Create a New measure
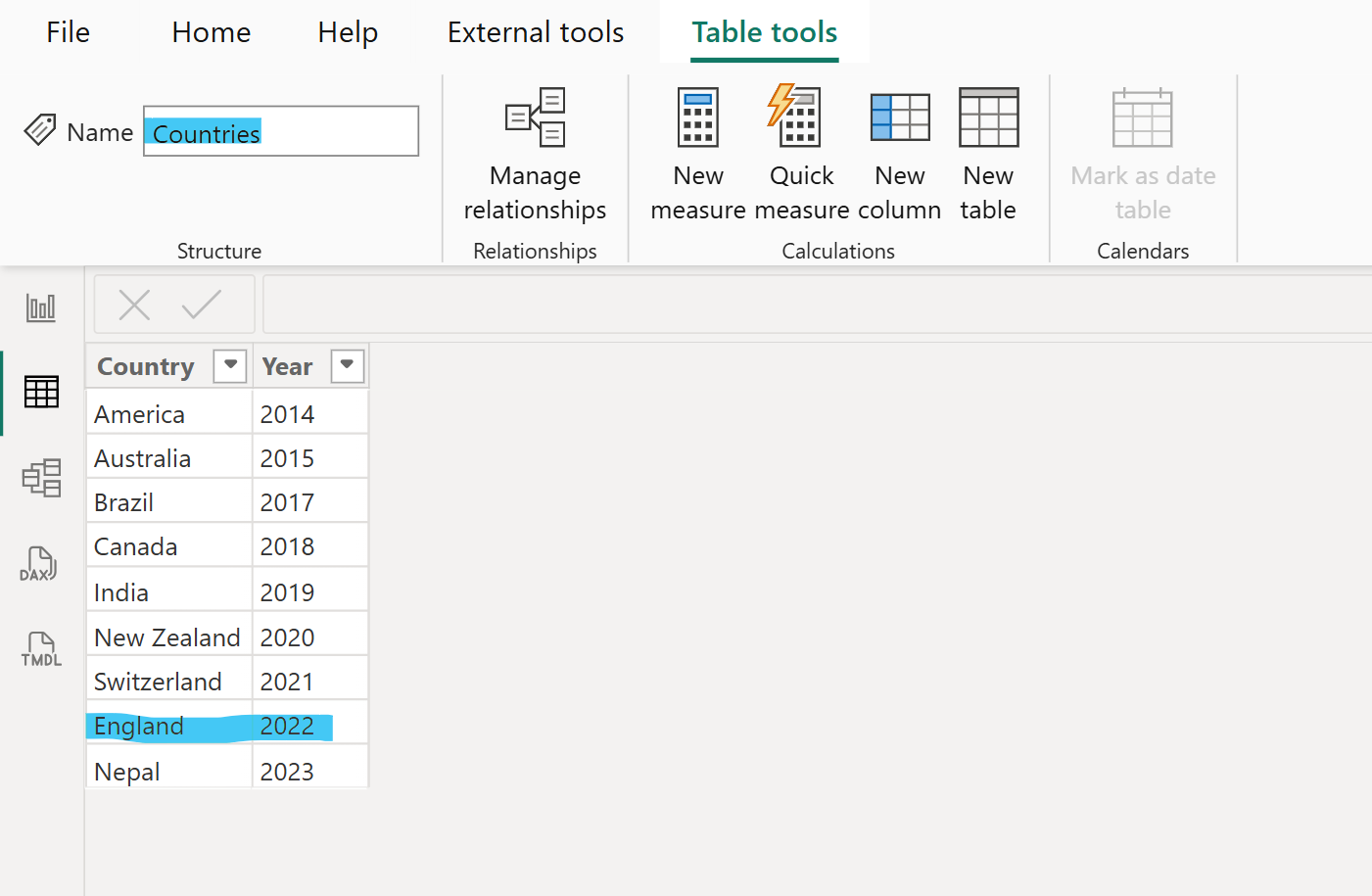Viewport: 1372px width, 896px height. (697, 155)
